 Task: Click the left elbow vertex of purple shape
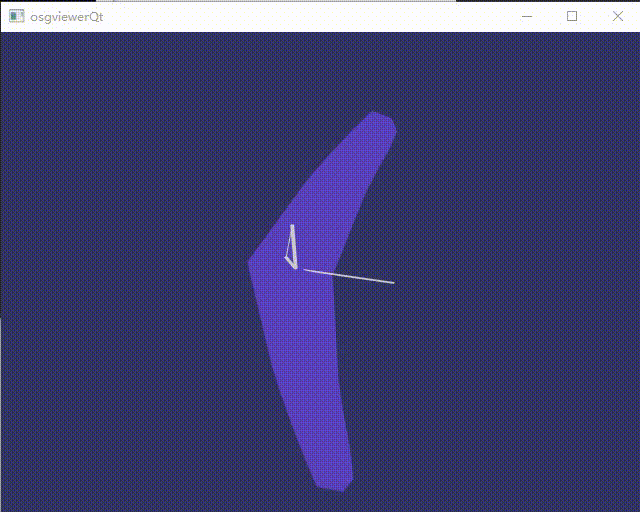251,263
